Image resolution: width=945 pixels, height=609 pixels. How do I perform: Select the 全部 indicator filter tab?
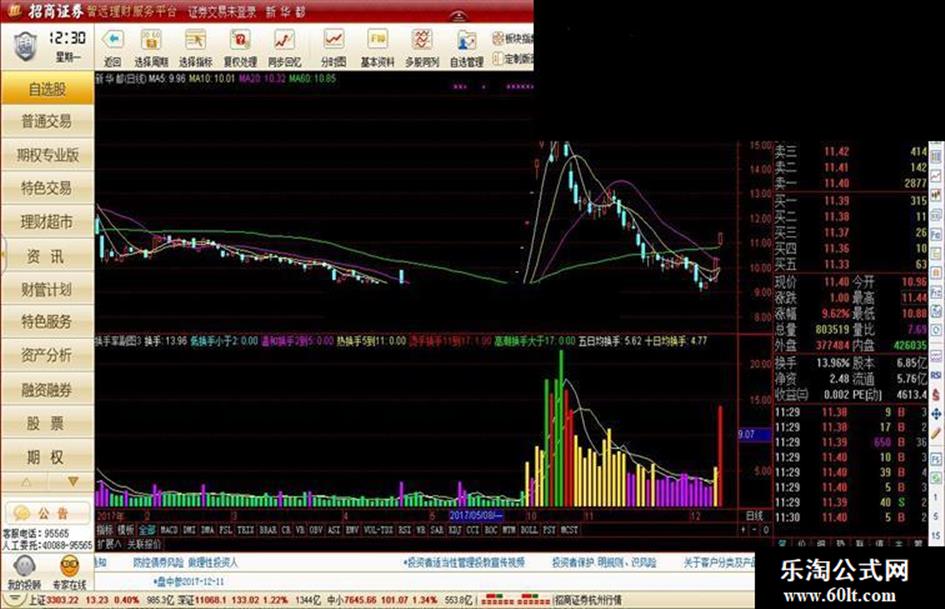coord(146,530)
